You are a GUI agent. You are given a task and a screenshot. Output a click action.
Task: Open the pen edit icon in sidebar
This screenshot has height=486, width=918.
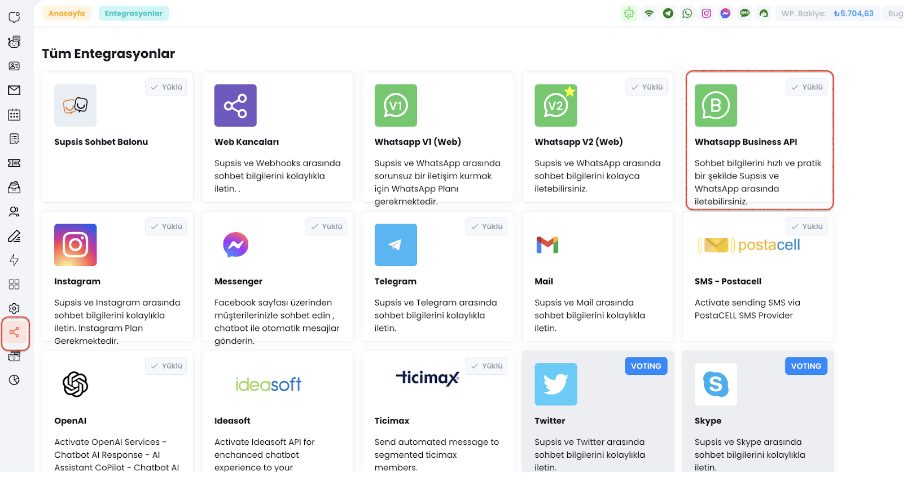click(x=14, y=236)
